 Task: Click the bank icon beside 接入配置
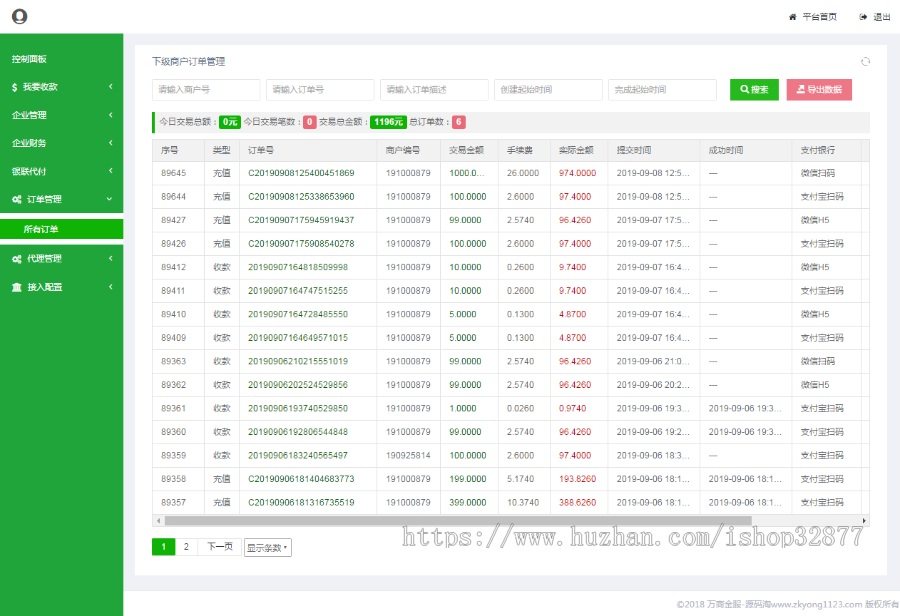[17, 287]
